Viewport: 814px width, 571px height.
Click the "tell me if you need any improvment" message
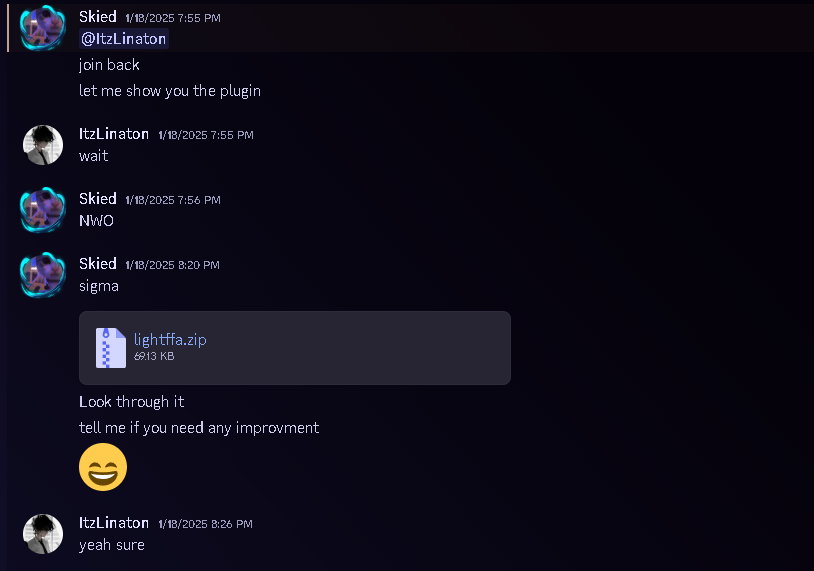199,428
